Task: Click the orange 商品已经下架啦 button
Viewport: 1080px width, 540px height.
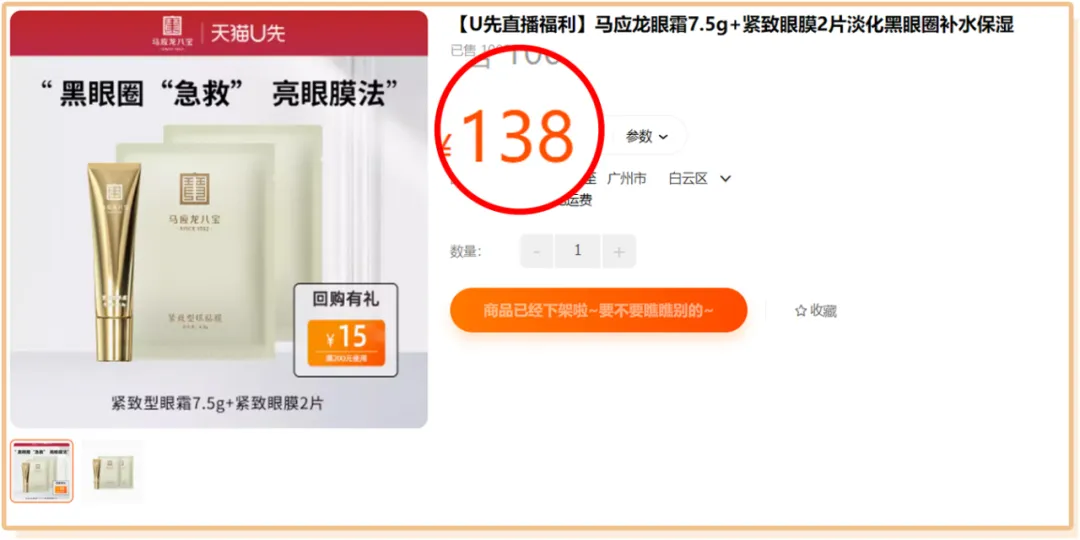Action: 599,310
